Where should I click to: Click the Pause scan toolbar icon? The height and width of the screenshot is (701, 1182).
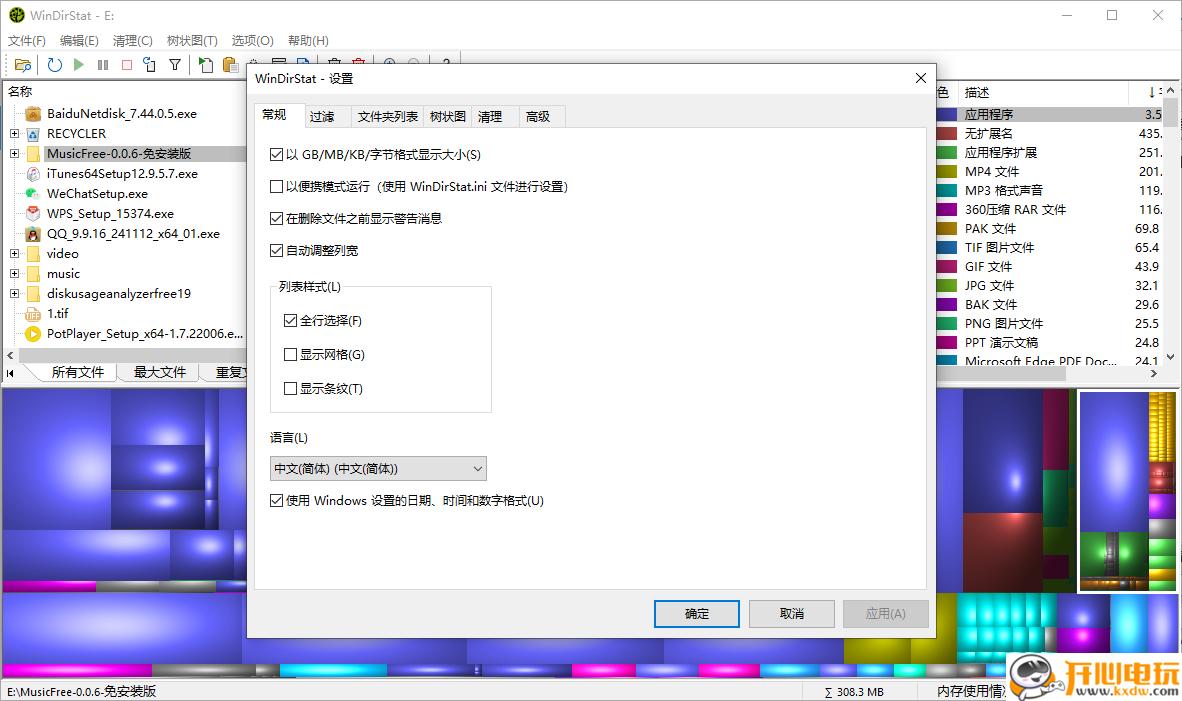click(x=103, y=64)
